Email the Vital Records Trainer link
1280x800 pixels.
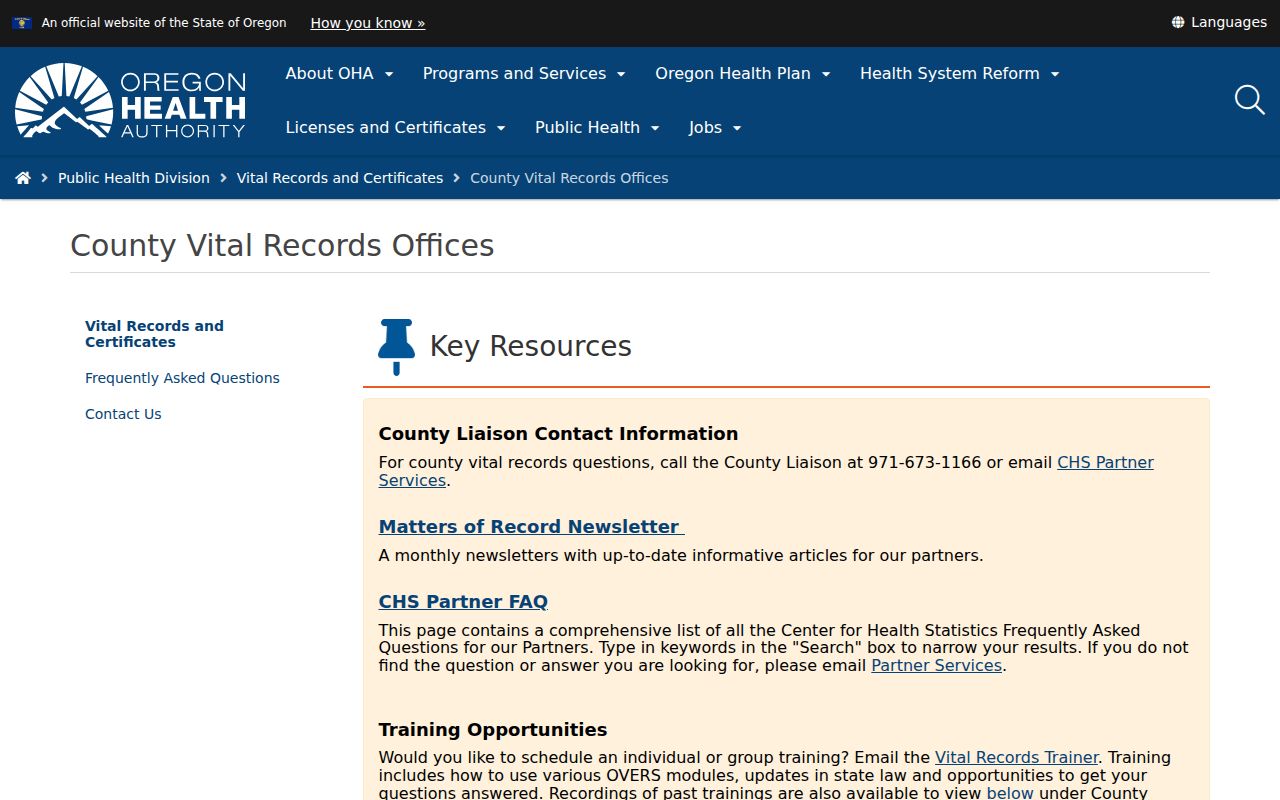1016,758
